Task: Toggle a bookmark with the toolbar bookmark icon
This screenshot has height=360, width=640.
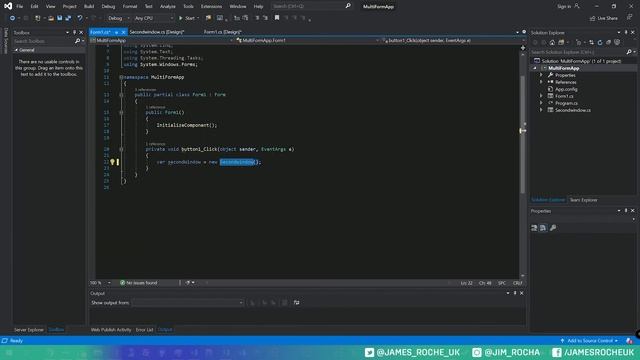Action: point(277,18)
